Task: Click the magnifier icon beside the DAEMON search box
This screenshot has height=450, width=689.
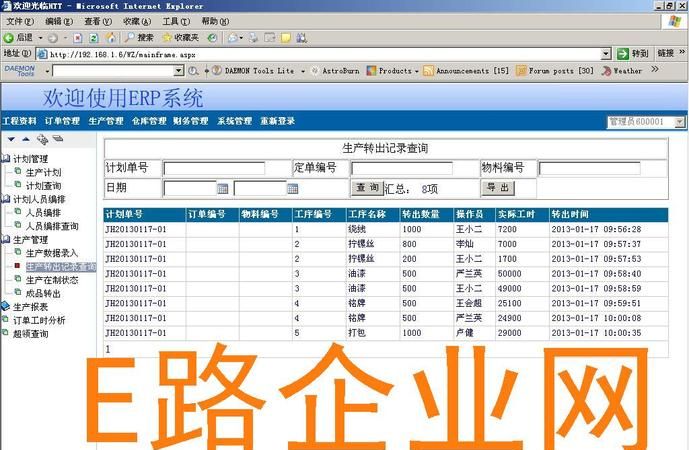Action: (x=193, y=71)
